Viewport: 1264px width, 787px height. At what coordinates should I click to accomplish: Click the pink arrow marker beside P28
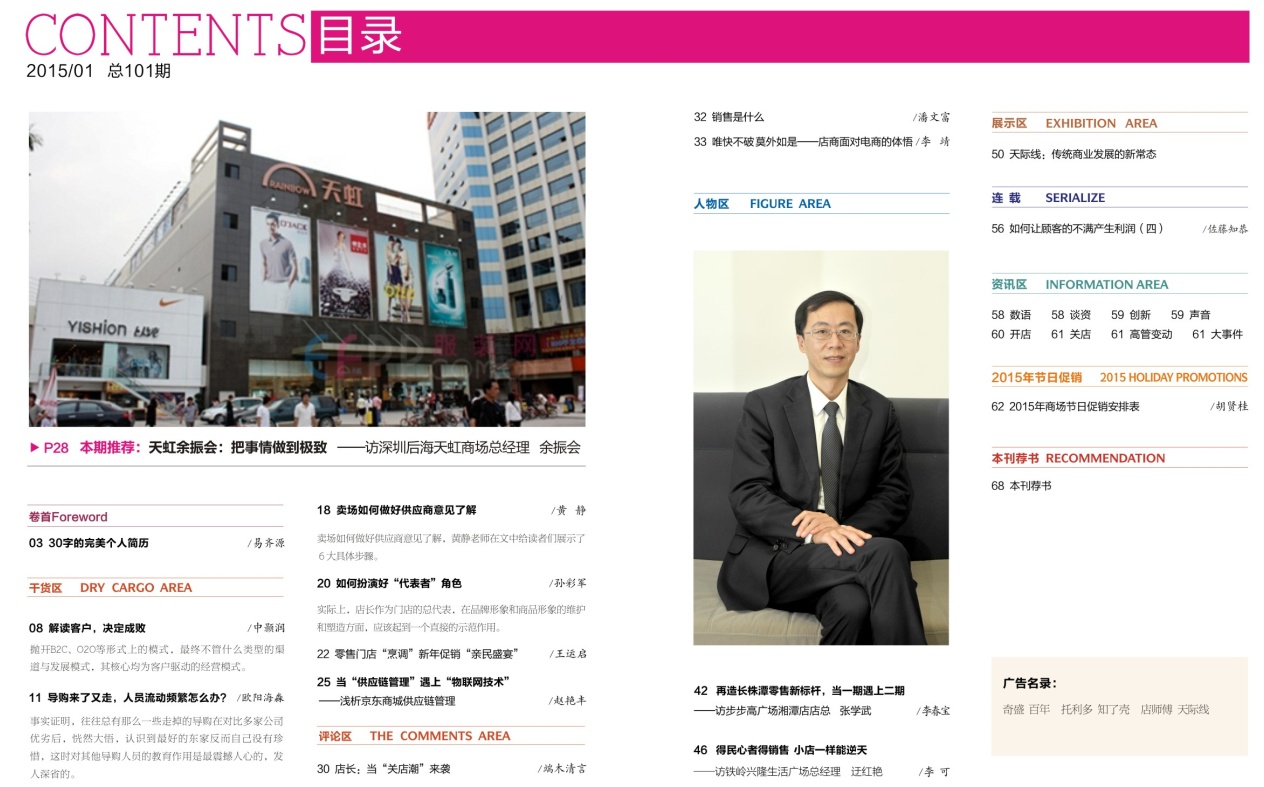35,448
